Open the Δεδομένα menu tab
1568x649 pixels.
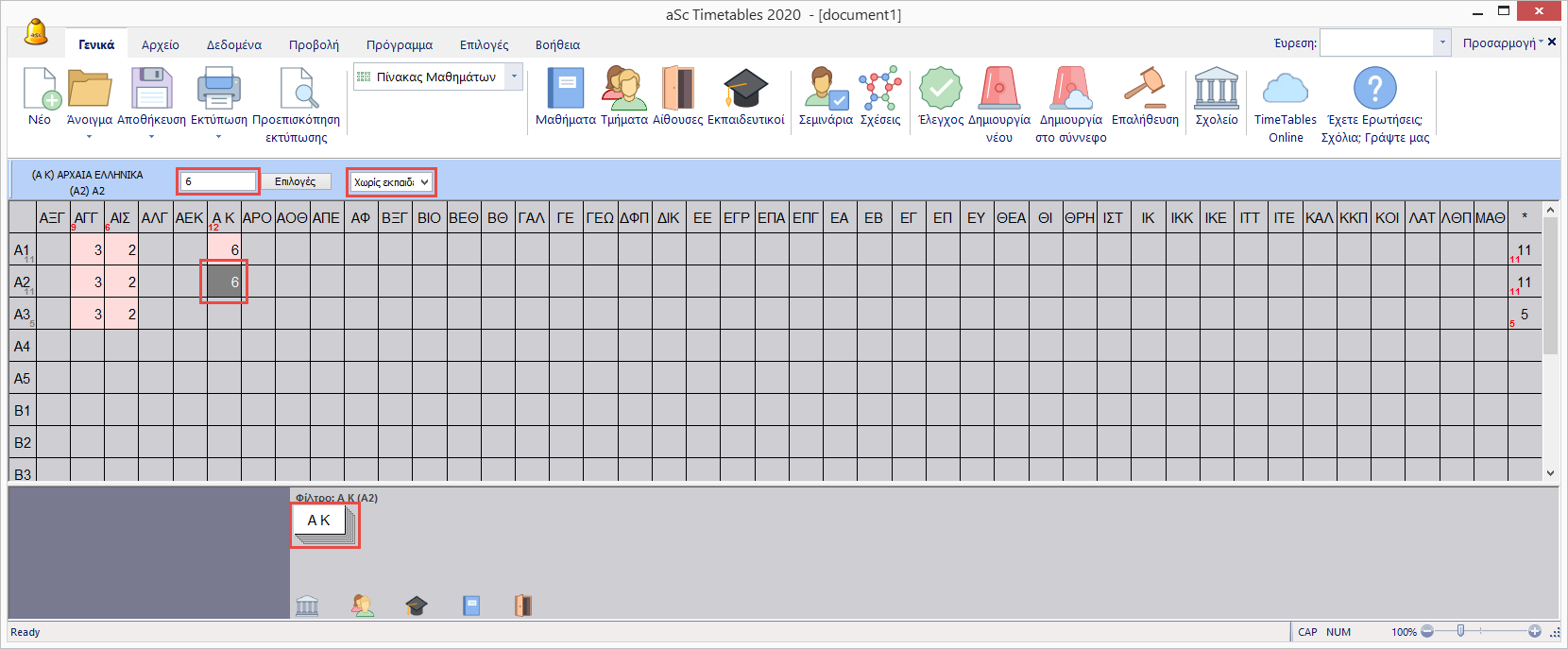pos(234,44)
